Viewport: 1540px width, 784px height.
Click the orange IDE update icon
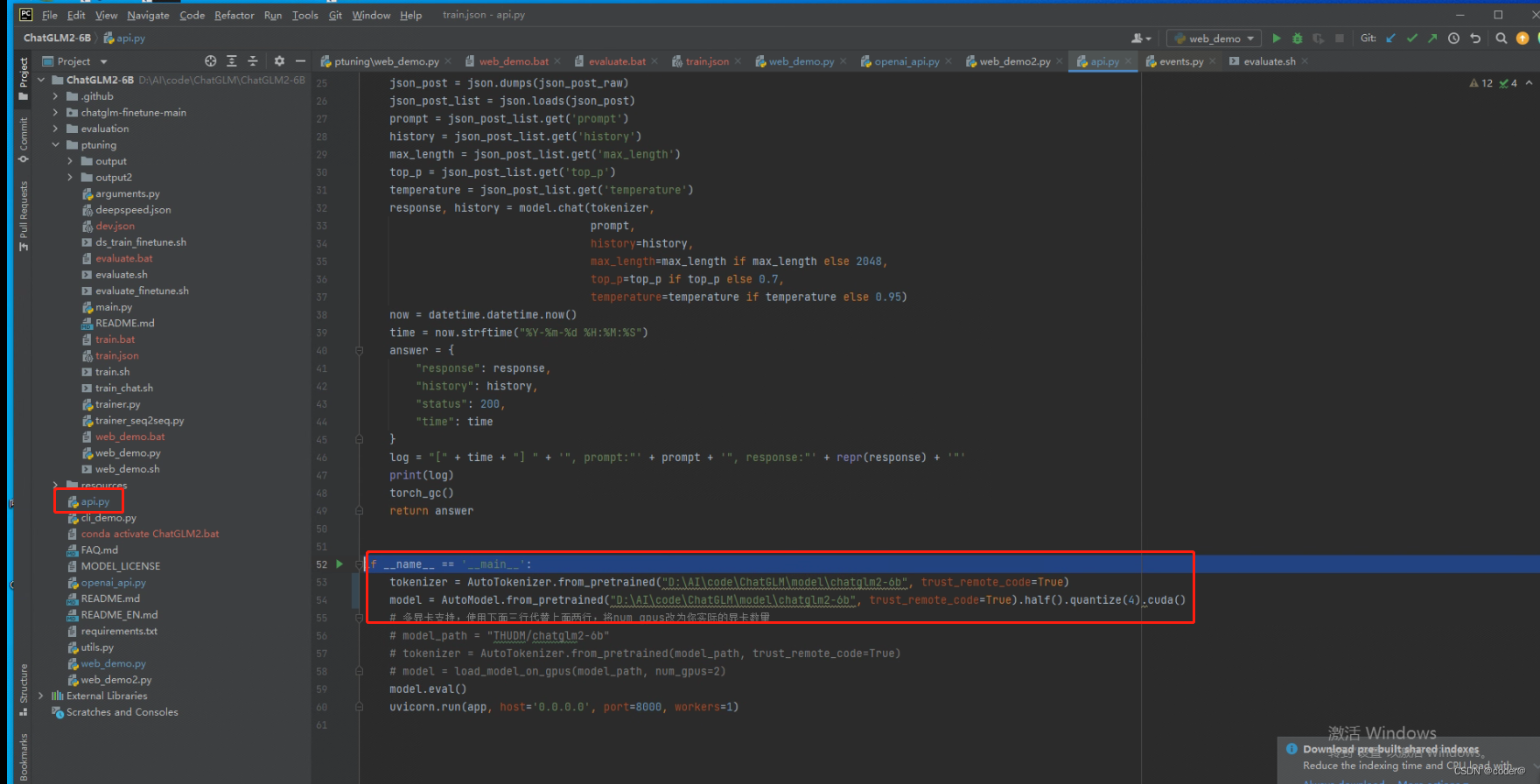1522,38
